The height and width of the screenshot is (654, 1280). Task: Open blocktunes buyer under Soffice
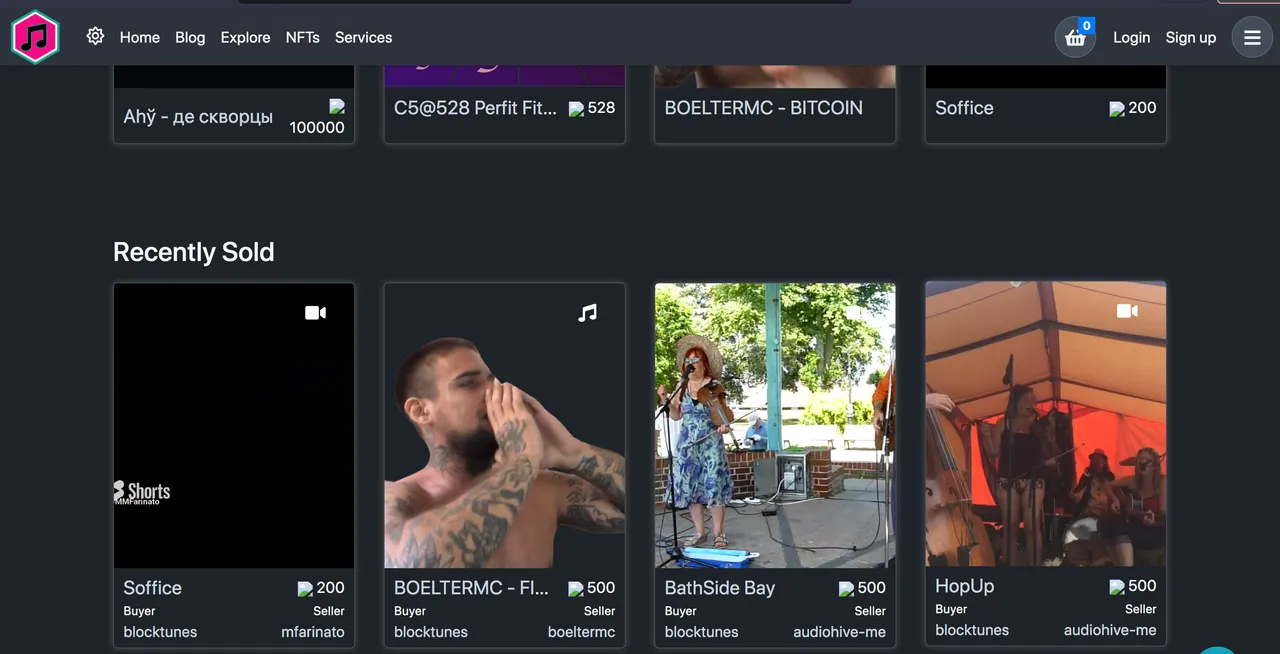pyautogui.click(x=160, y=632)
